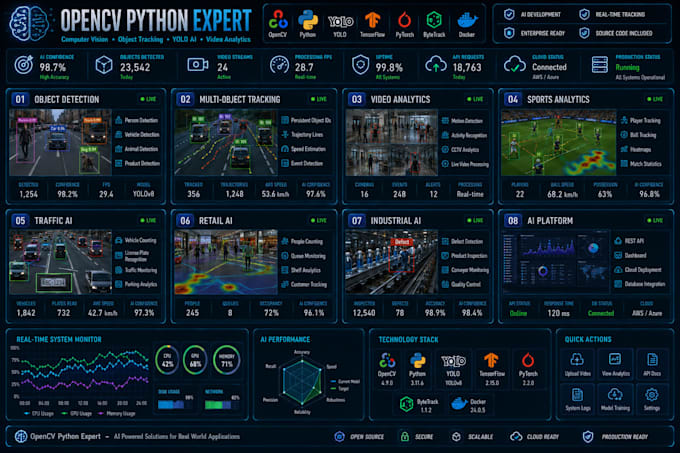Click Cloud Deployment item in AI Platform
The image size is (680, 453).
(638, 270)
